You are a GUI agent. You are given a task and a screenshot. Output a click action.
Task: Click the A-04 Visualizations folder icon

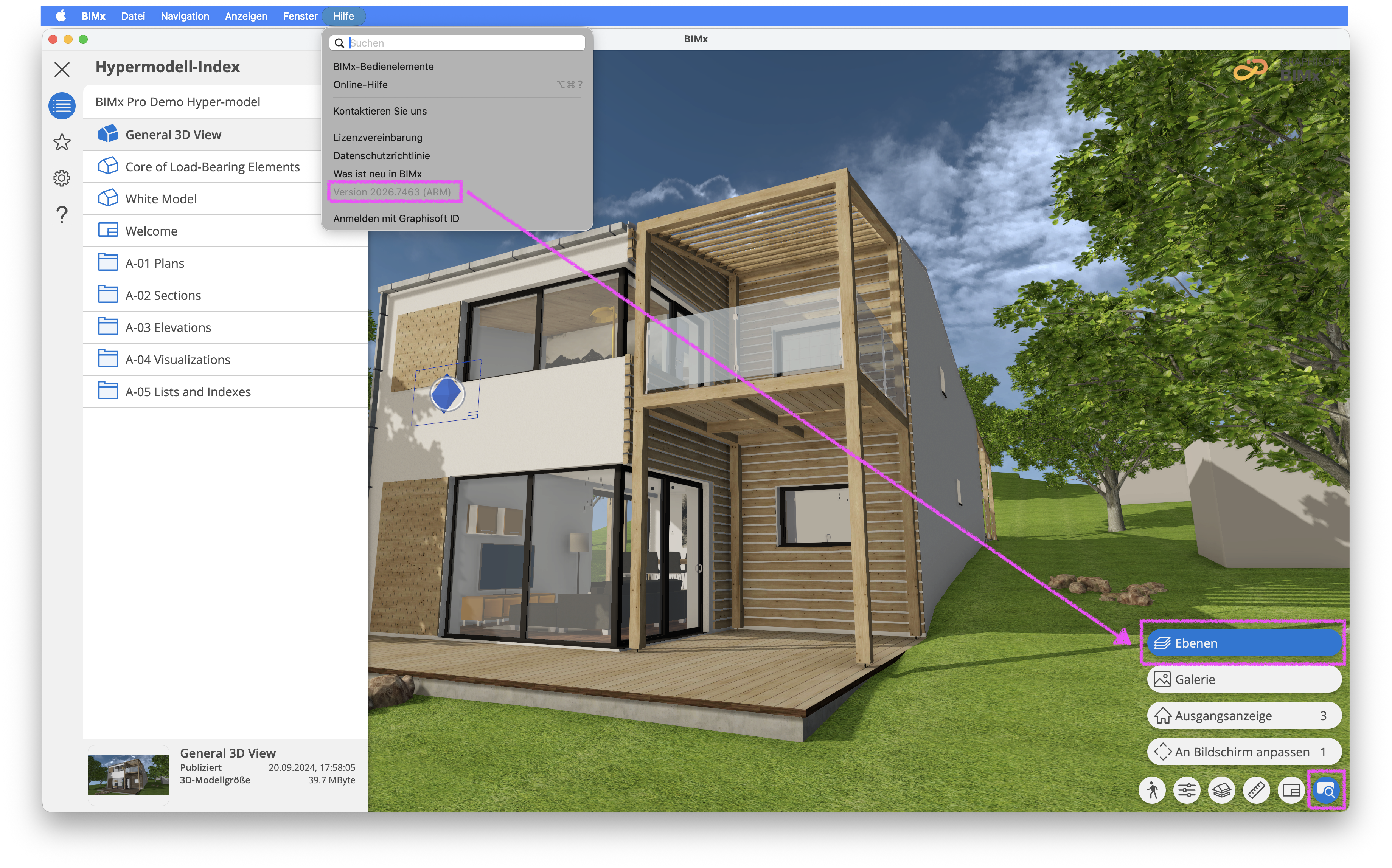(x=108, y=359)
